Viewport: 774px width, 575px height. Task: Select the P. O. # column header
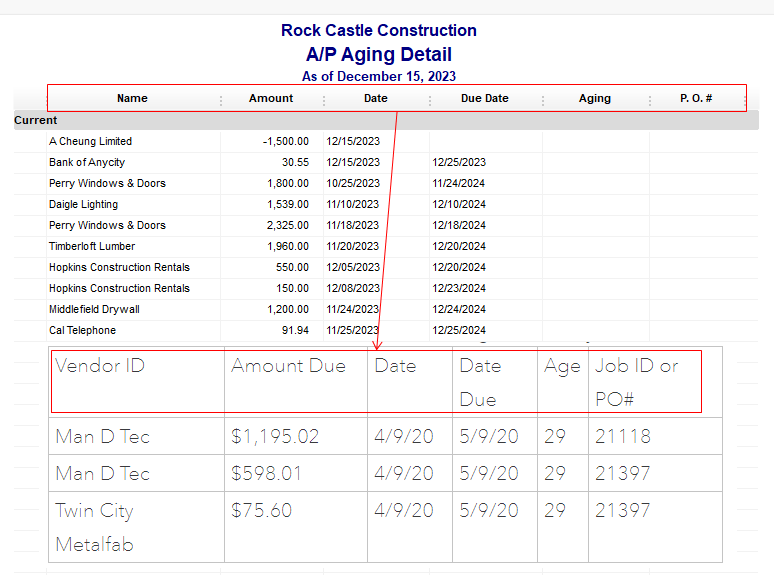tap(695, 98)
